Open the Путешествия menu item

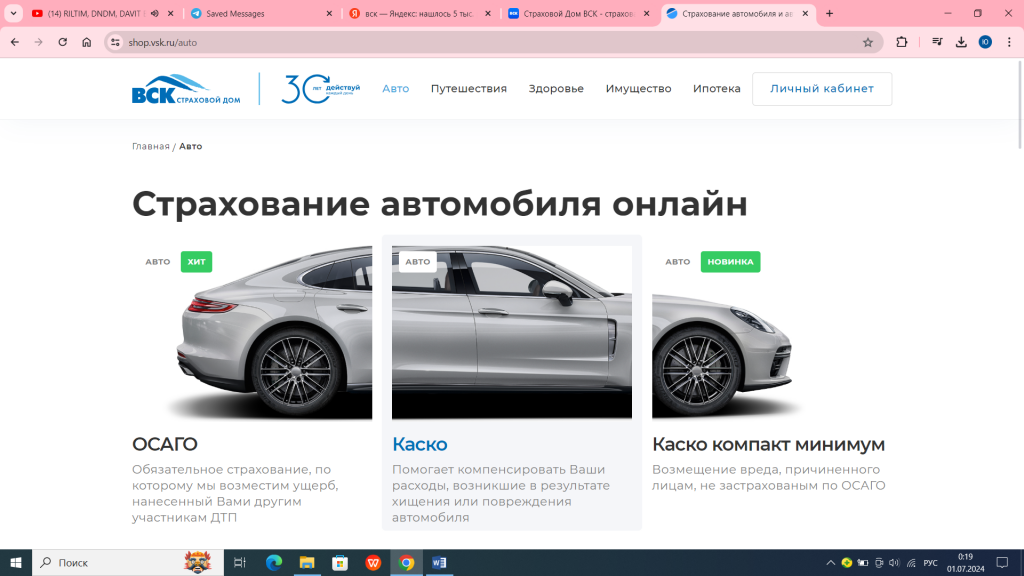click(469, 89)
